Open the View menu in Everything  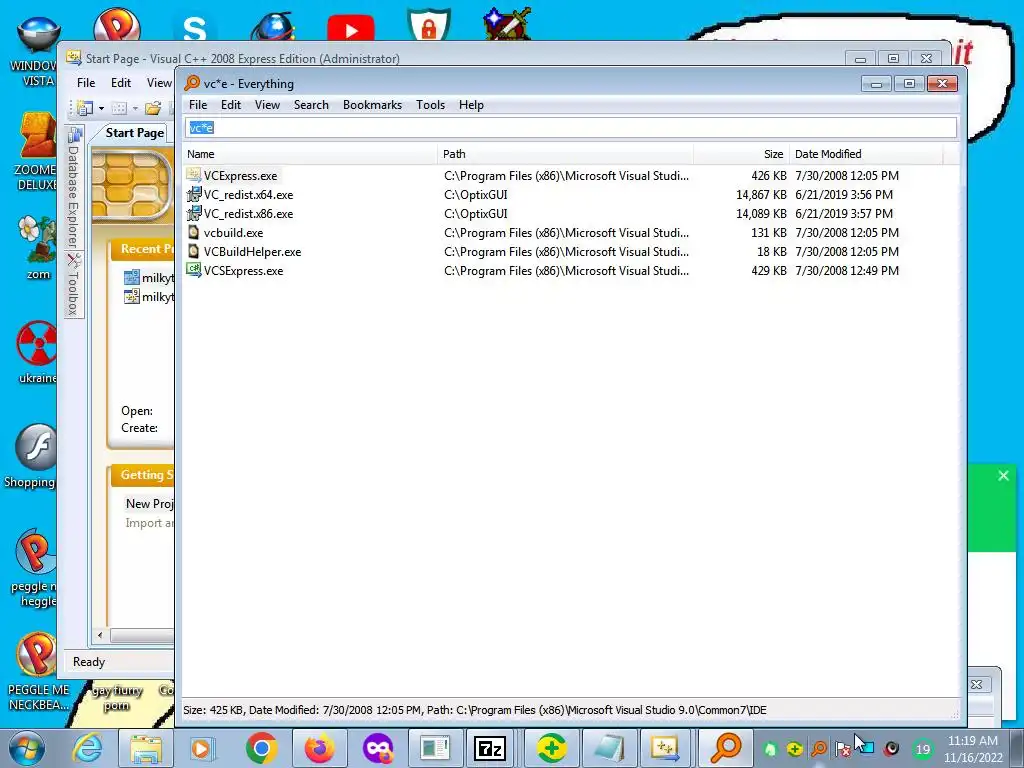tap(267, 105)
